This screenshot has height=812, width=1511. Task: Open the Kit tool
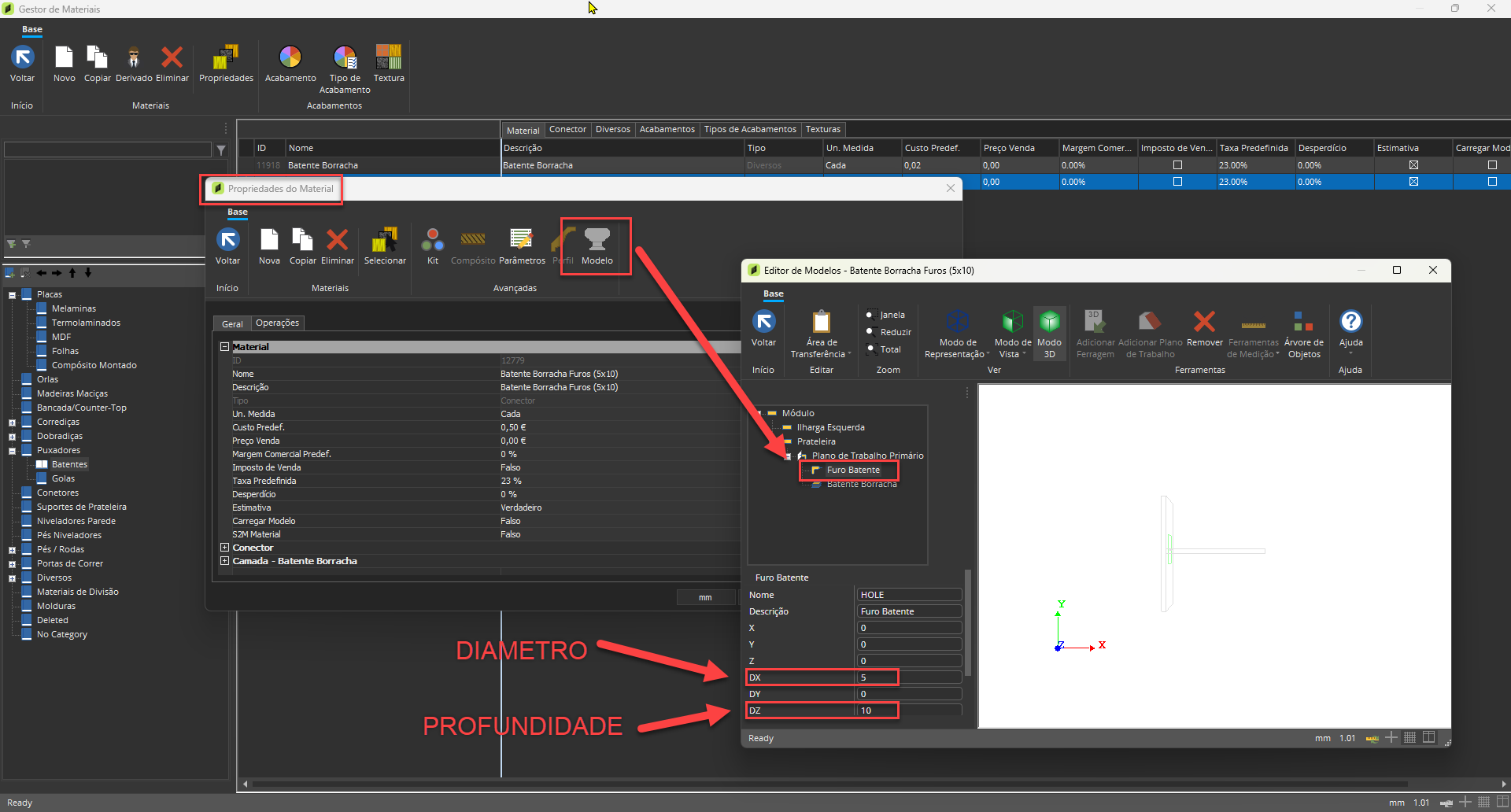click(433, 241)
